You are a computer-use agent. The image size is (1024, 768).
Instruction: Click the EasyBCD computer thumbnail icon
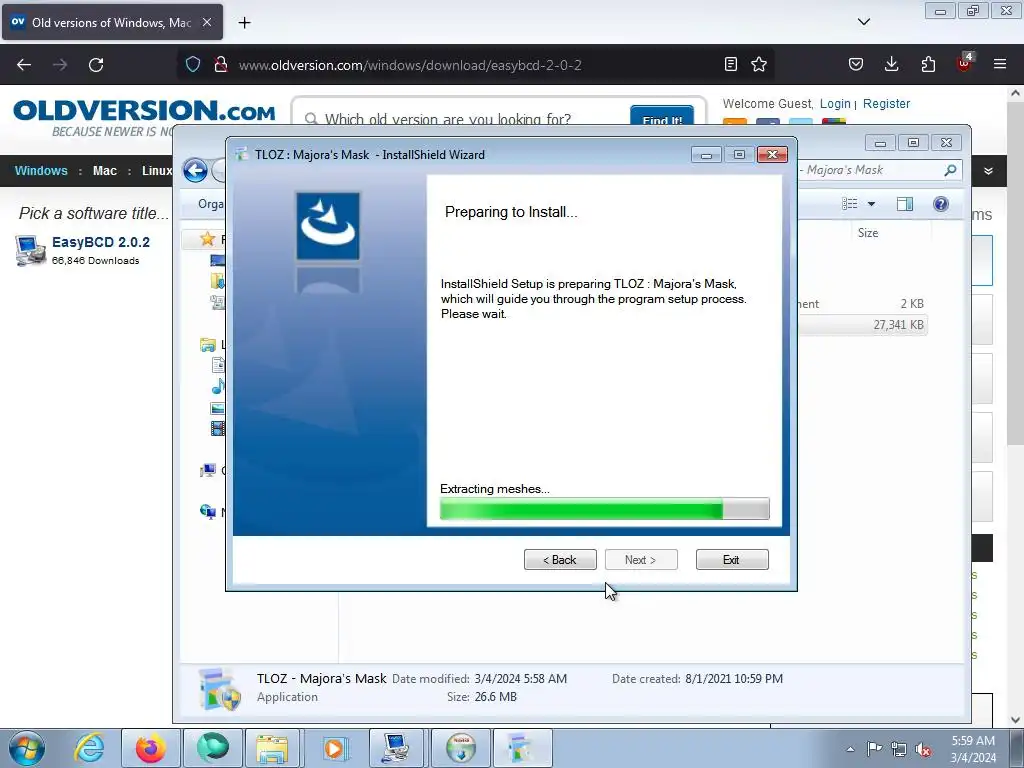point(30,251)
